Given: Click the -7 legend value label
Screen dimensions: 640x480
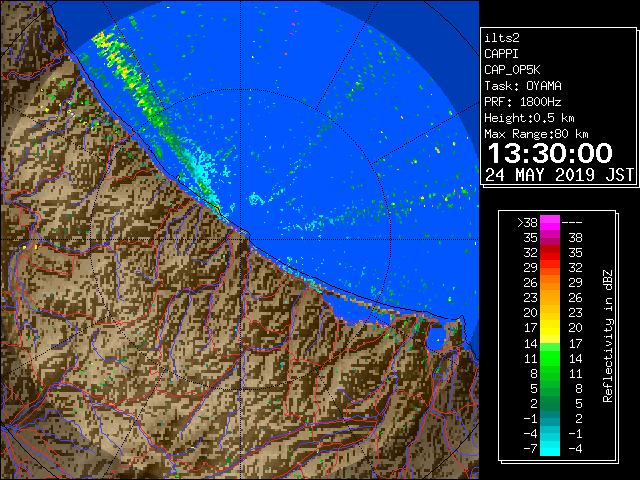Looking at the screenshot, I should [530, 448].
